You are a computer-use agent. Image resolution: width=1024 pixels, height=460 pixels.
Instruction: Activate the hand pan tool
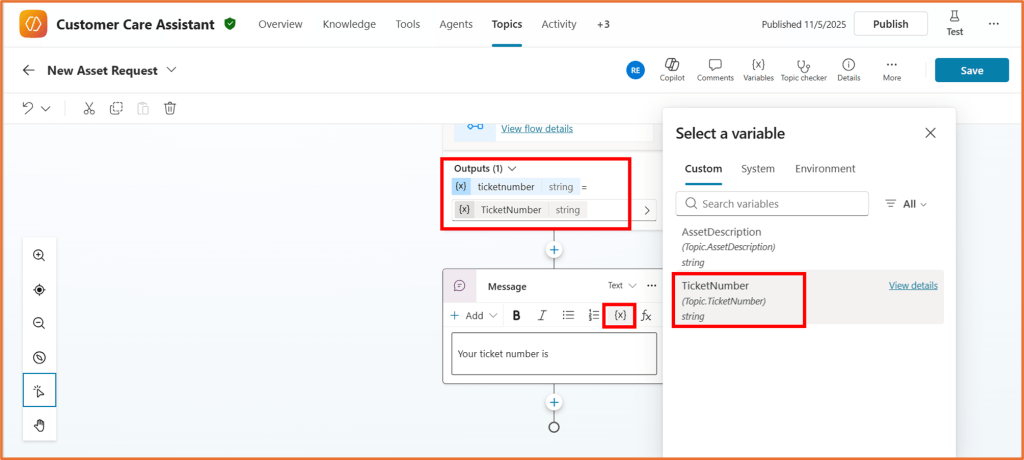coord(39,425)
